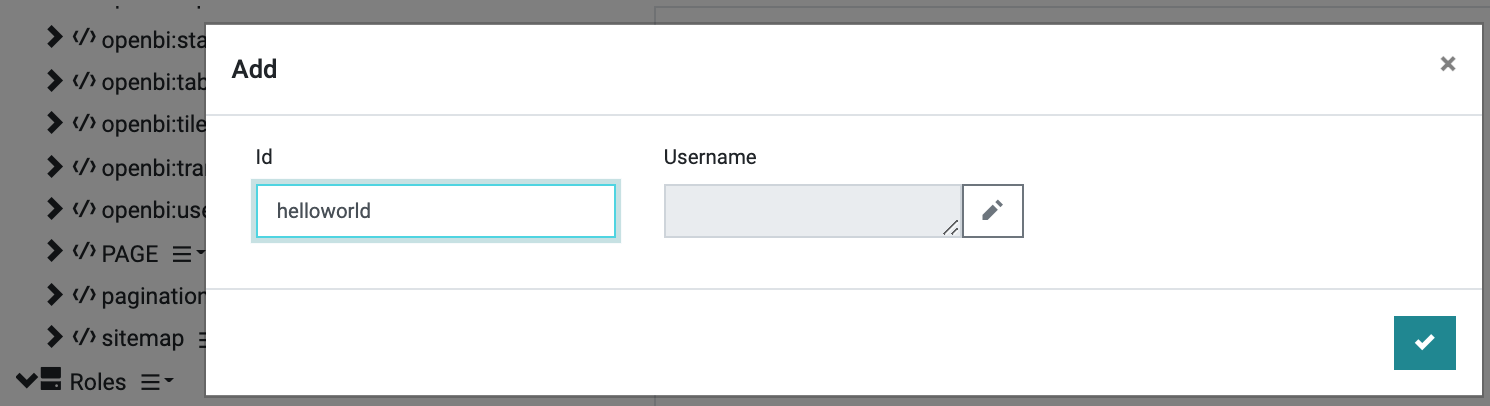
Task: Collapse the Roles section chevron
Action: point(27,381)
